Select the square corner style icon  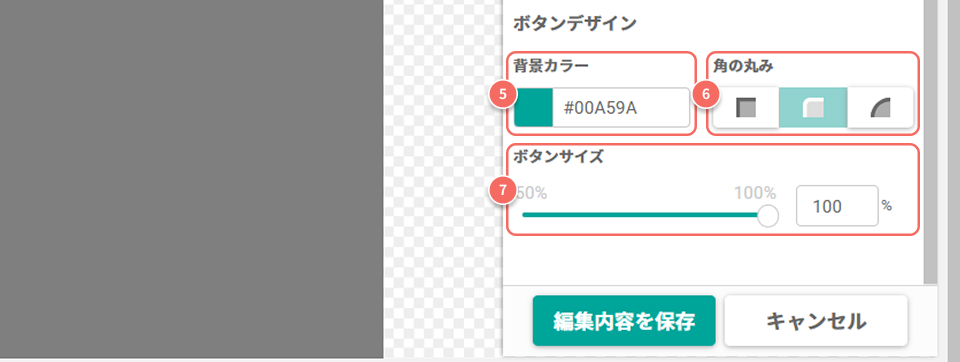[746, 108]
